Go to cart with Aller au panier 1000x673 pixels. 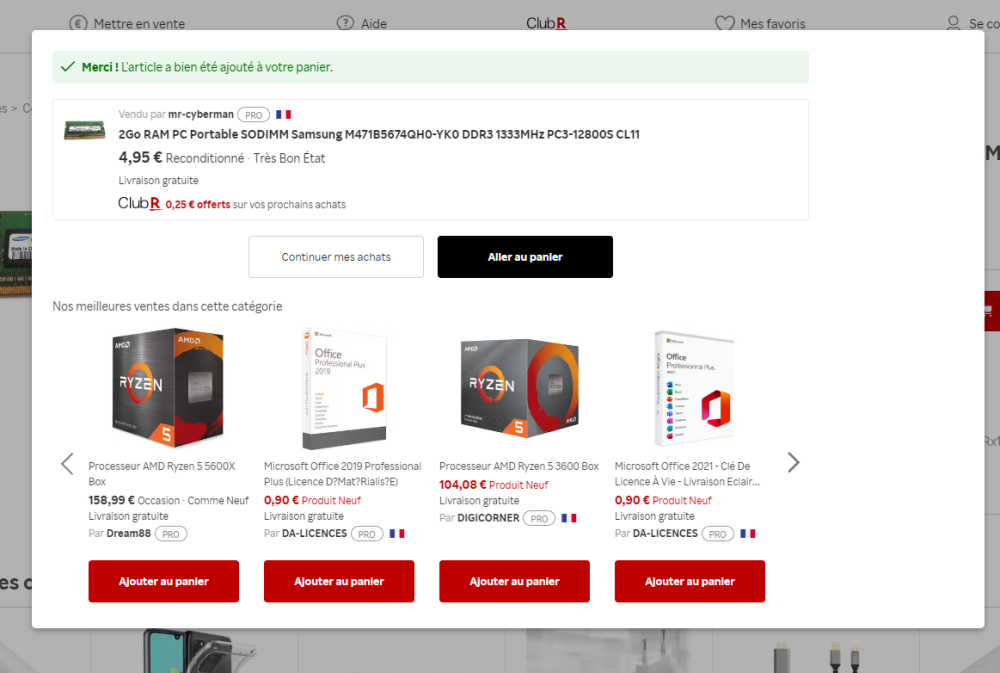tap(525, 257)
